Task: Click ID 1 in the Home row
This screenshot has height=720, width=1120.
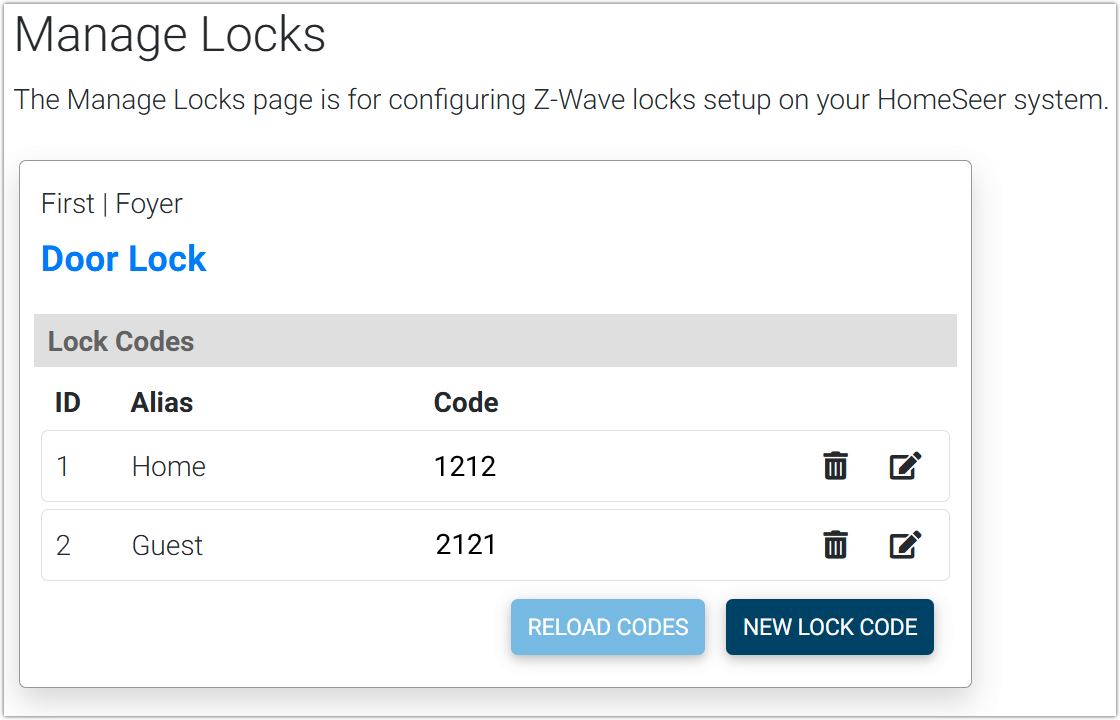Action: (x=63, y=467)
